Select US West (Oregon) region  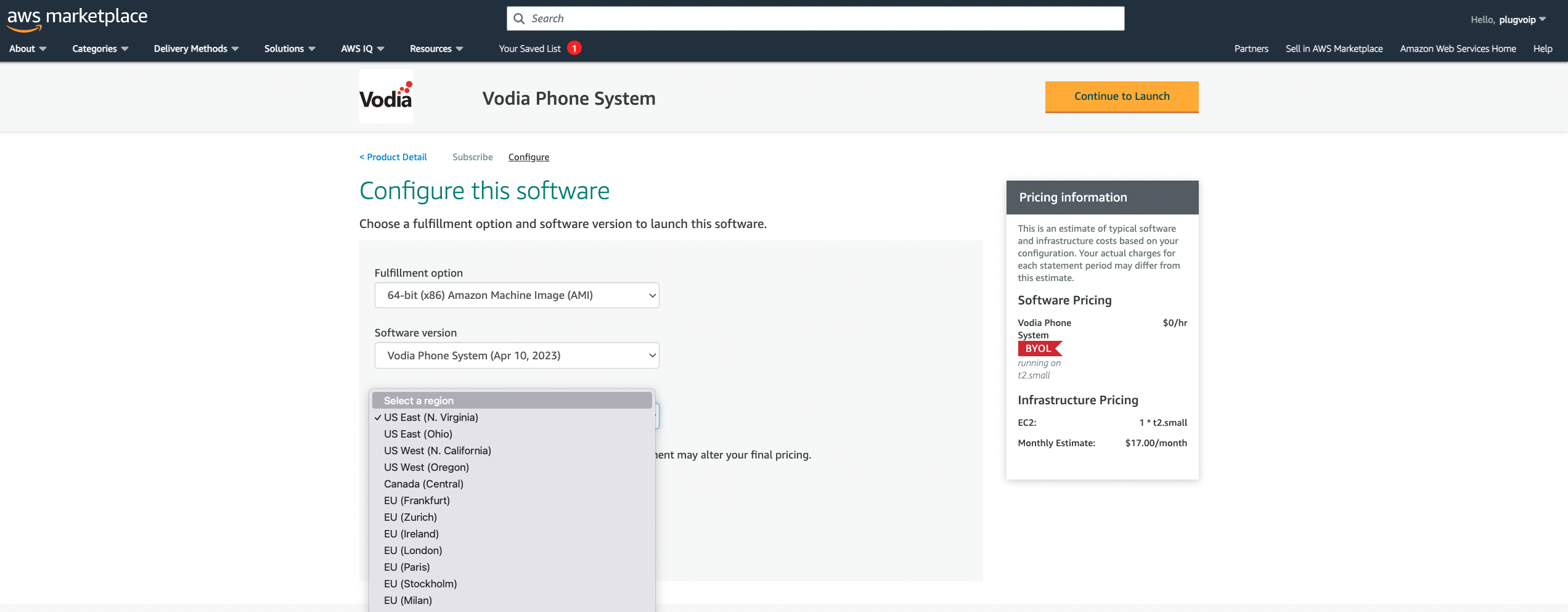click(512, 467)
